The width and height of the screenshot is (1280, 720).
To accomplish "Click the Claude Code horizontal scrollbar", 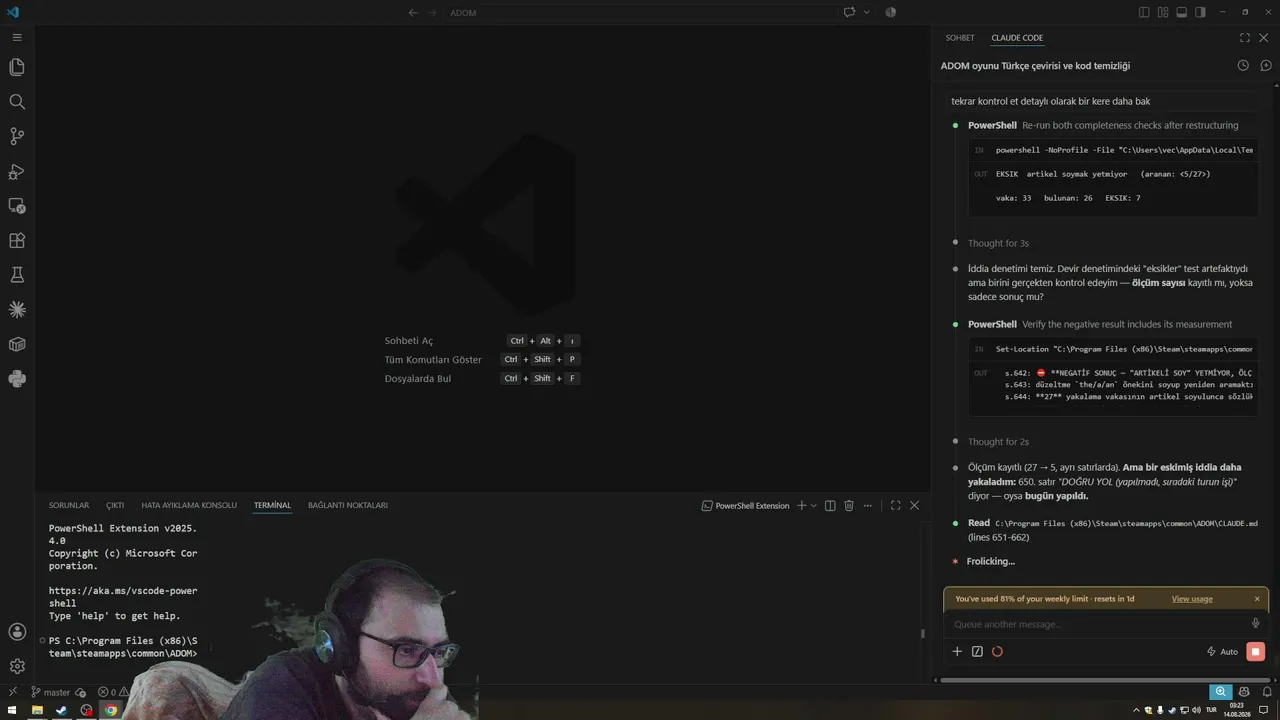I will point(1107,680).
